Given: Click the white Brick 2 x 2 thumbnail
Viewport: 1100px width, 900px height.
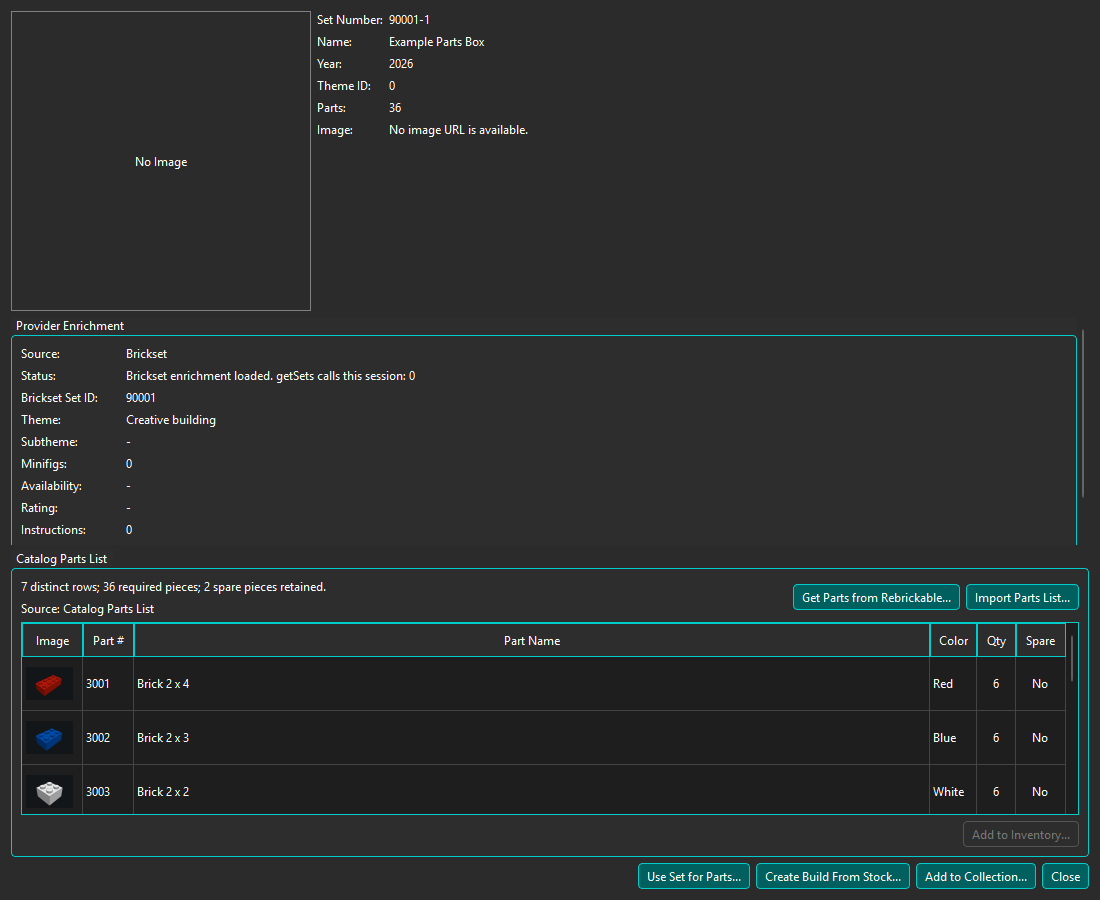Looking at the screenshot, I should coord(49,792).
